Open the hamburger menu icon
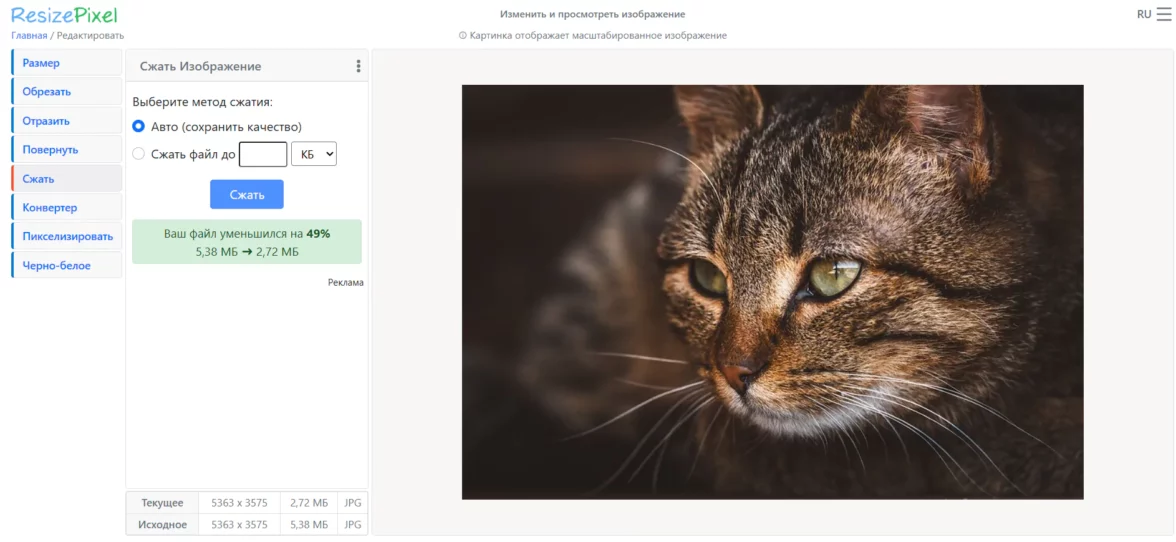Screen dimensions: 1176x542 [1163, 14]
